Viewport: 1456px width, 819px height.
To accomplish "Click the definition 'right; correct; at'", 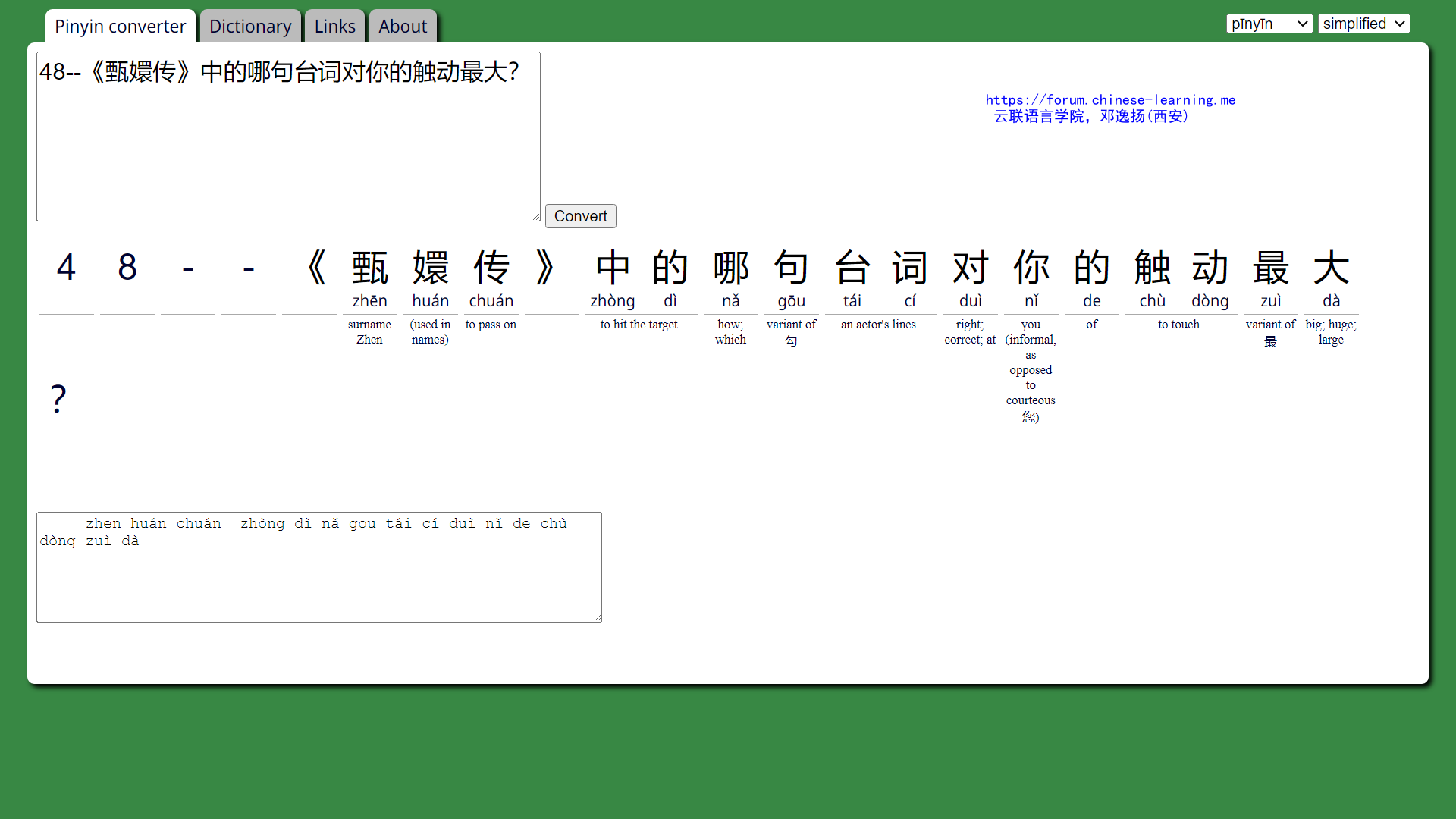I will [x=971, y=332].
